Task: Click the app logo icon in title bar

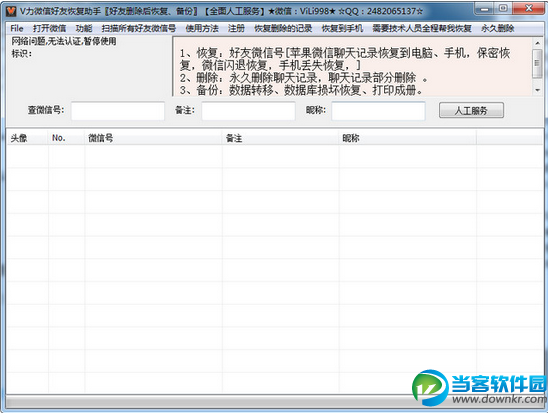Action: 11,11
